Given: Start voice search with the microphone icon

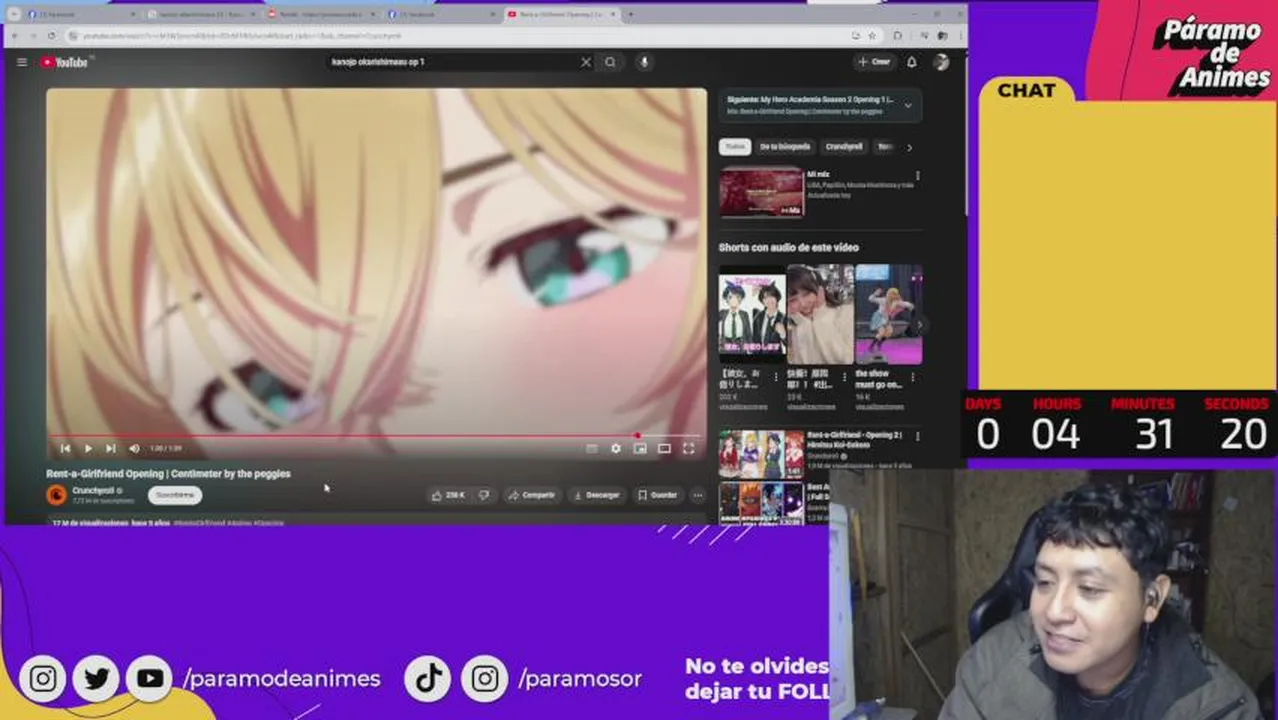Looking at the screenshot, I should point(644,62).
